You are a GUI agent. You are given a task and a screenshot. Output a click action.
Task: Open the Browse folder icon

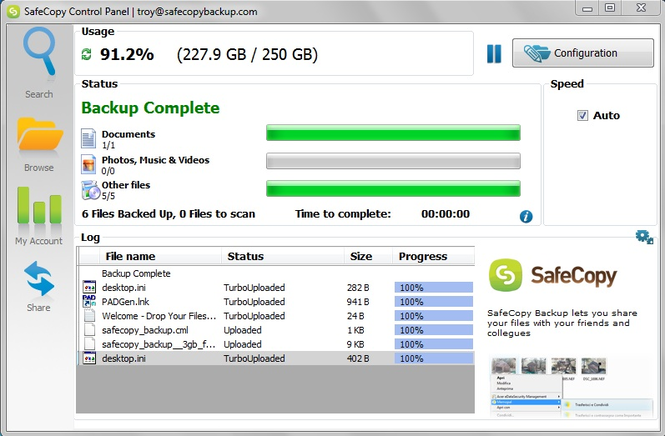point(39,135)
